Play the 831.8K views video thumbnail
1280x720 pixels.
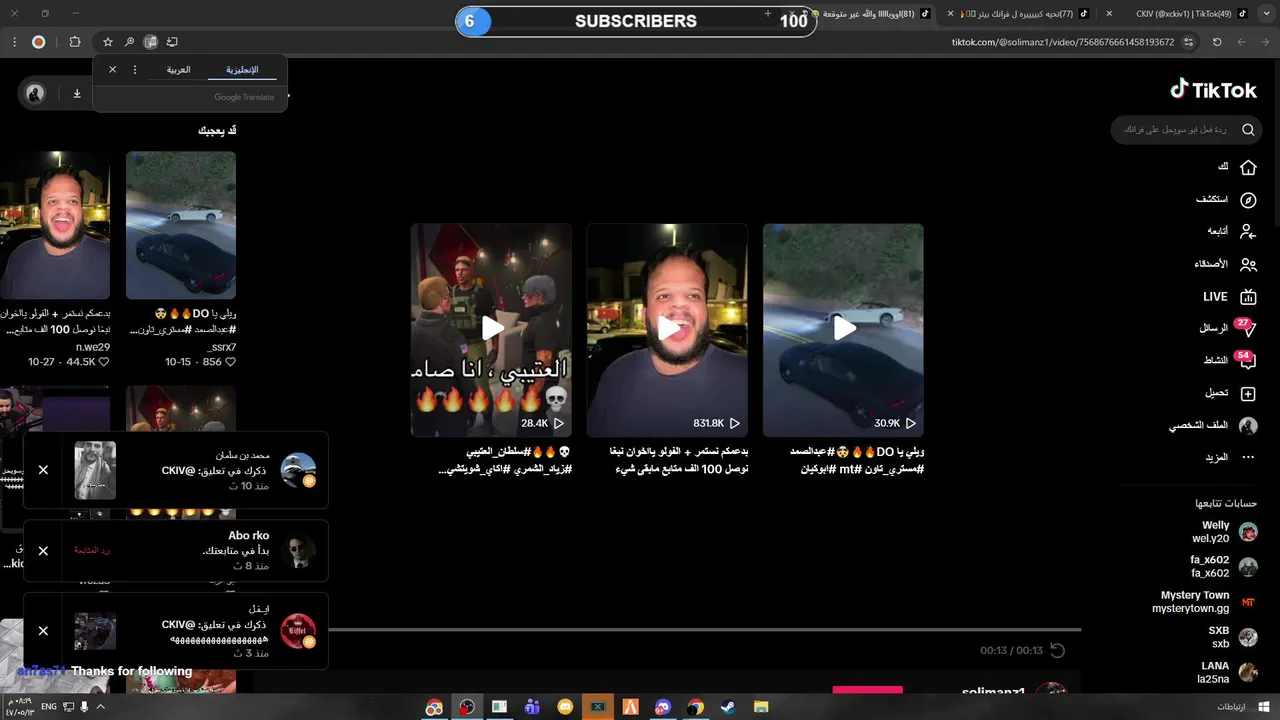(667, 330)
